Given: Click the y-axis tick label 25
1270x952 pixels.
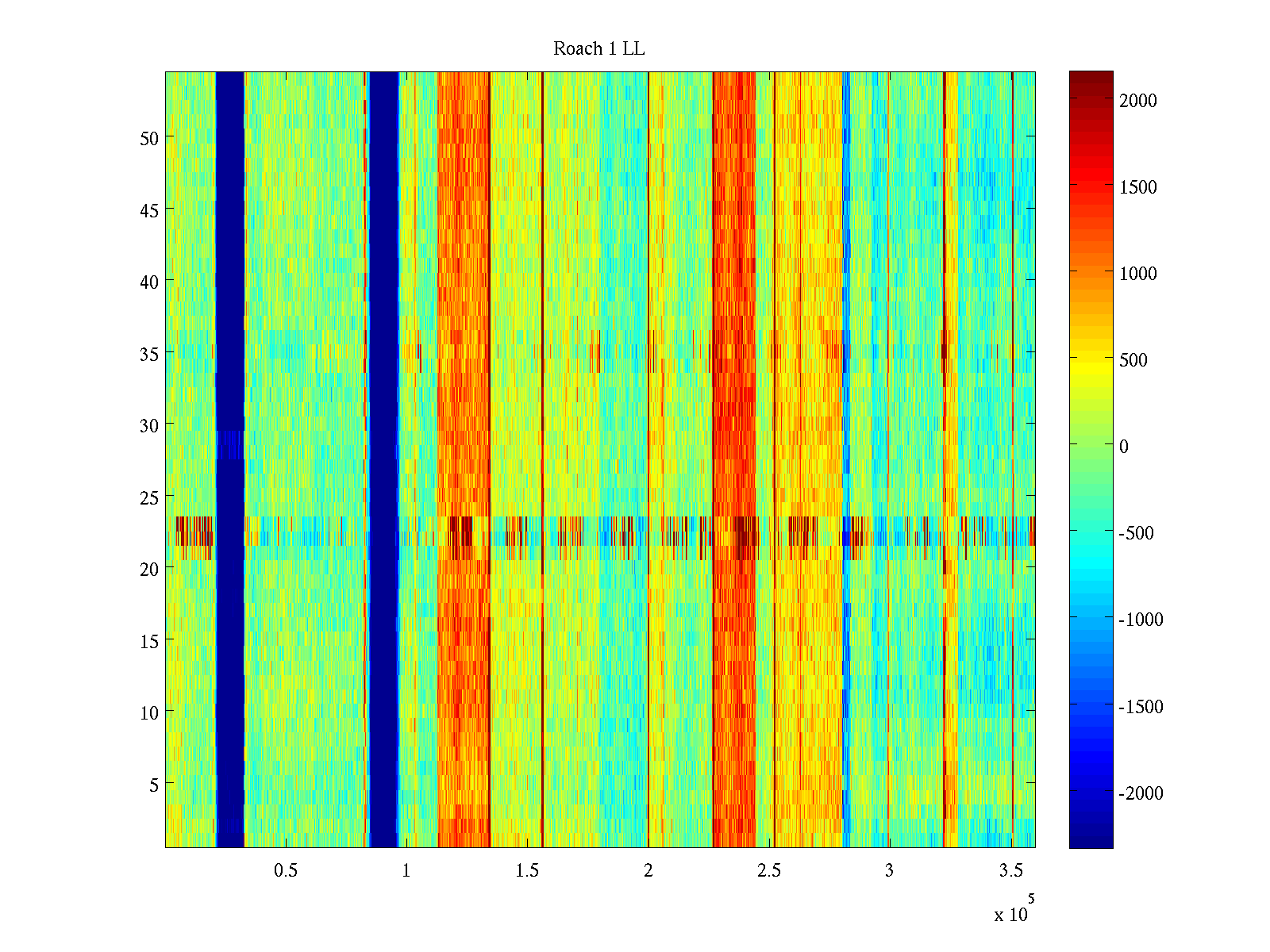Looking at the screenshot, I should click(x=149, y=497).
